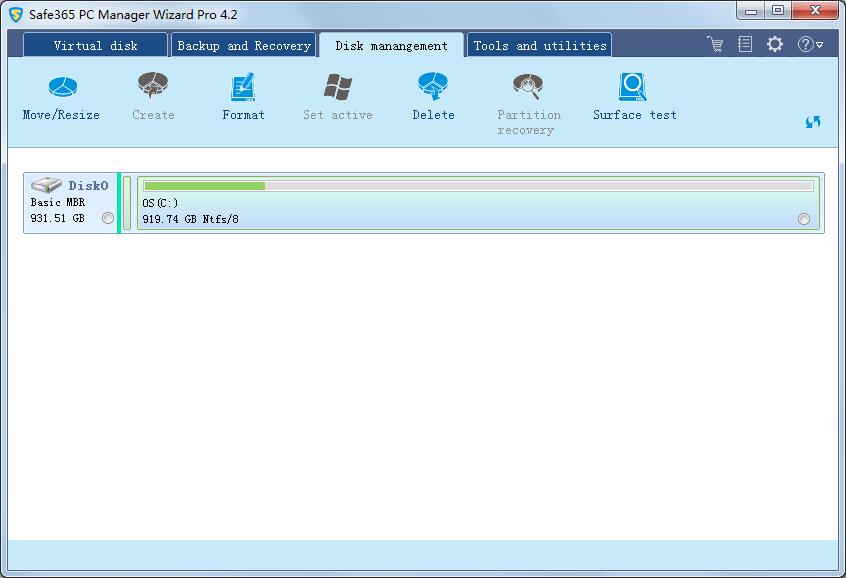Click the OS (C:) usage bar

point(478,186)
